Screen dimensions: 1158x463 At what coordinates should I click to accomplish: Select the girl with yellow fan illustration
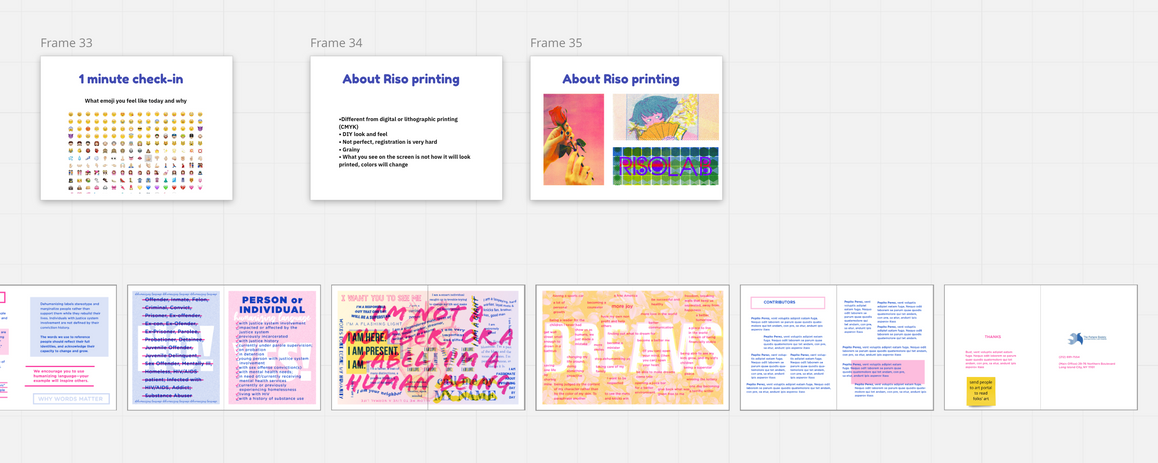tap(665, 117)
